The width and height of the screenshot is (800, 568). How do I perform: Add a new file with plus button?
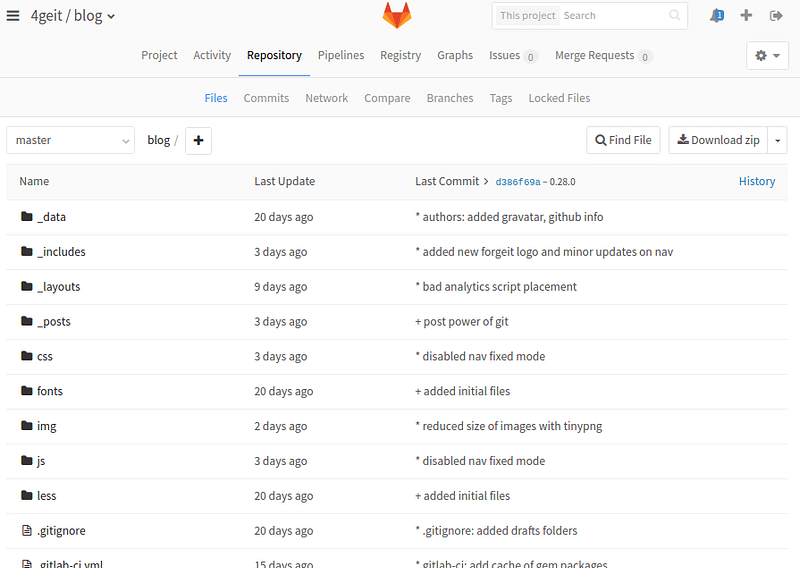coord(198,140)
